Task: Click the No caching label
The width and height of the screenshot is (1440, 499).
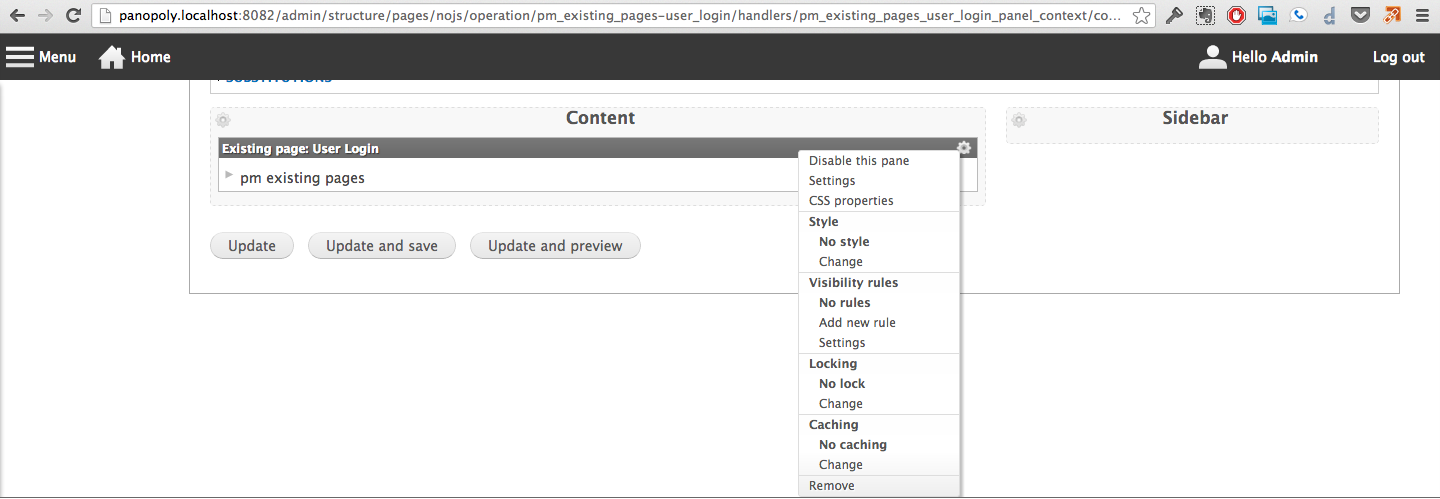Action: click(853, 445)
